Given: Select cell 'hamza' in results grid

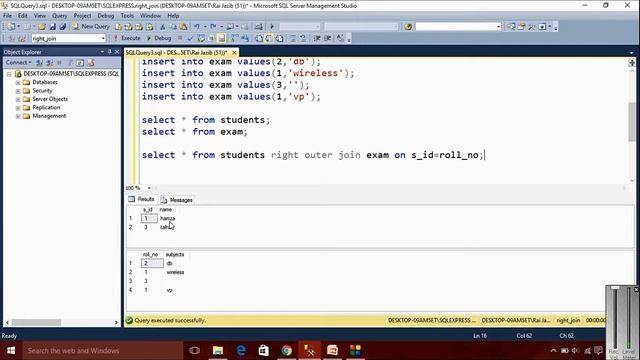Looking at the screenshot, I should click(x=167, y=218).
